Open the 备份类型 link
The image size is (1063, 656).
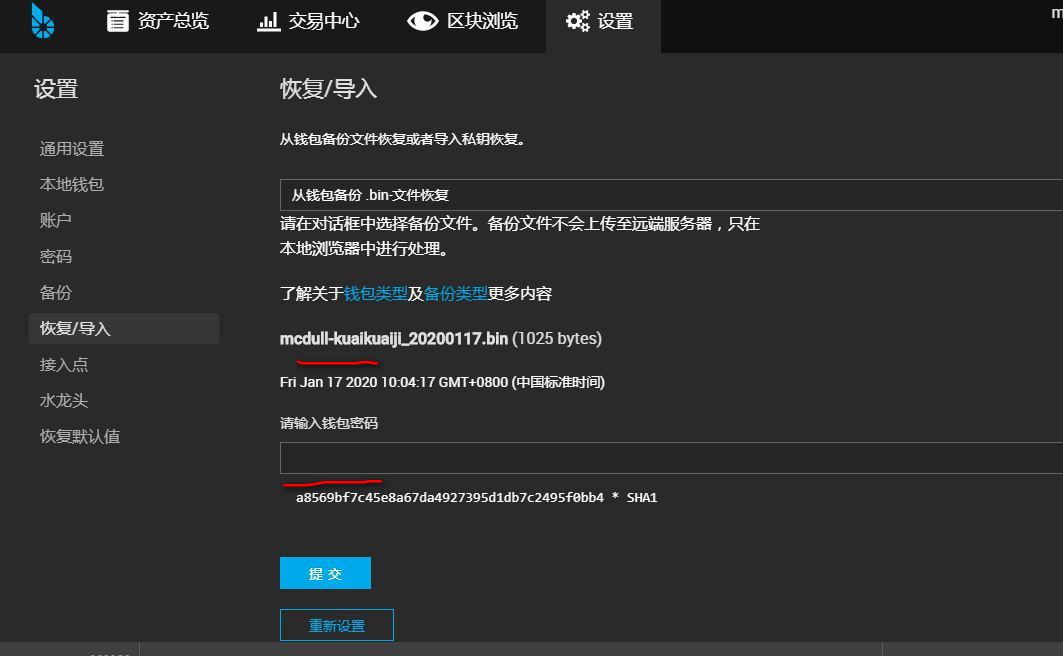tap(456, 294)
